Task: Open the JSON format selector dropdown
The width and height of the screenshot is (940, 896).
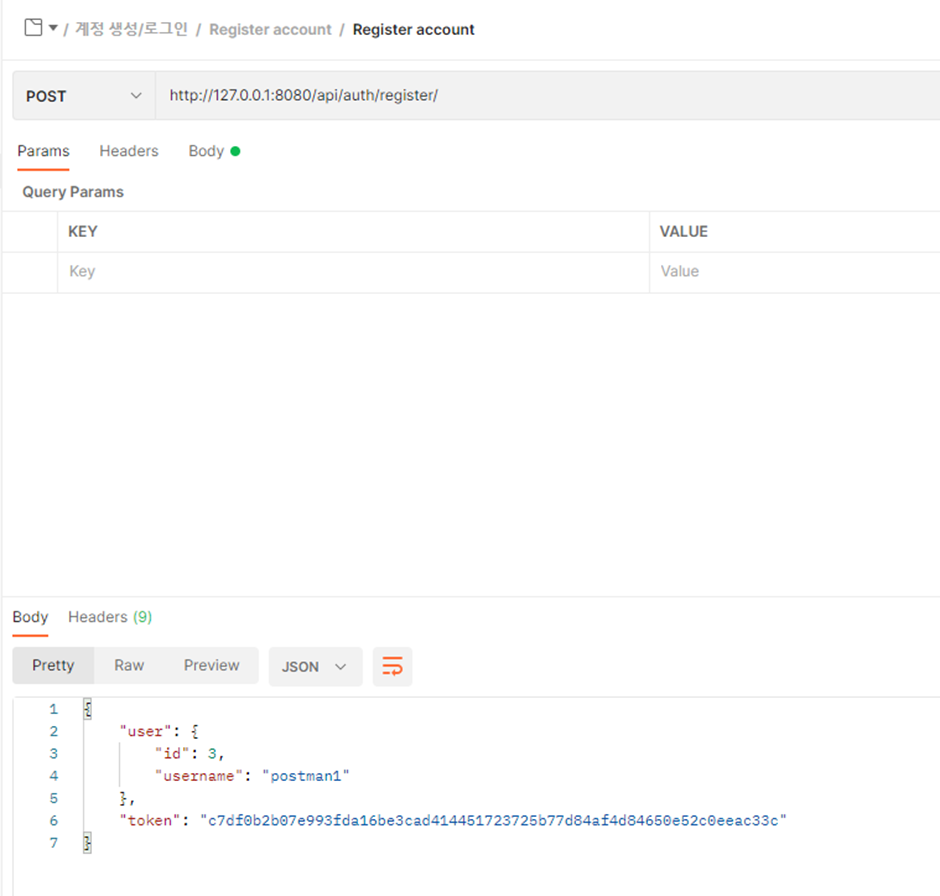Action: [x=315, y=666]
